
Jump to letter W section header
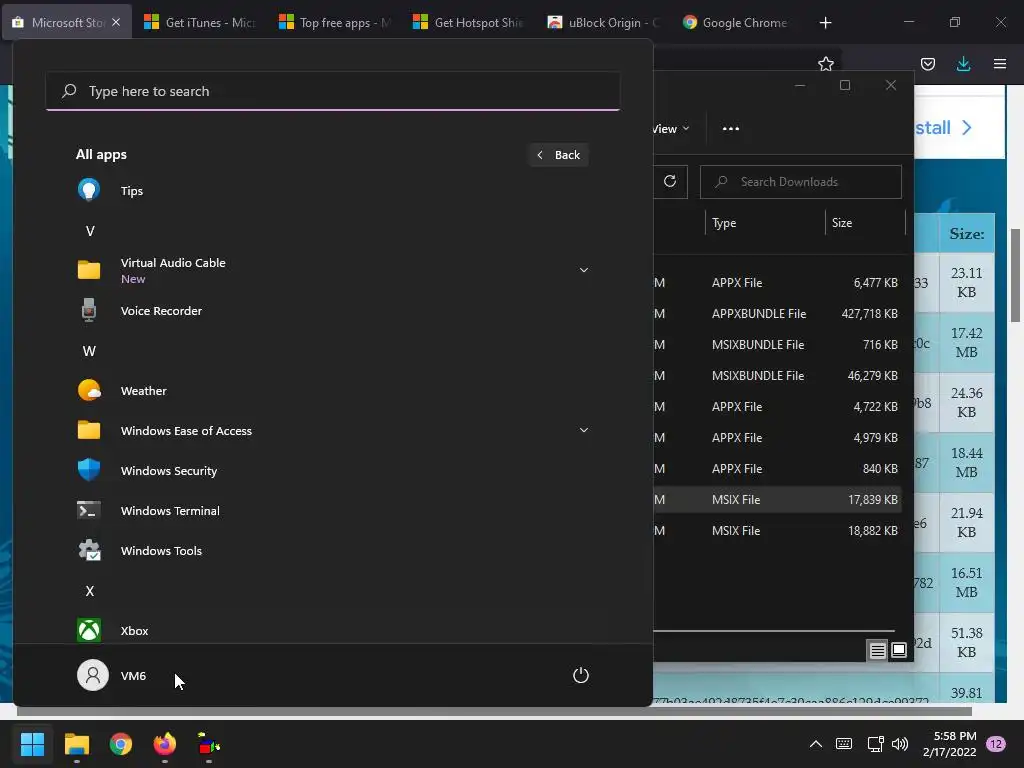point(89,351)
